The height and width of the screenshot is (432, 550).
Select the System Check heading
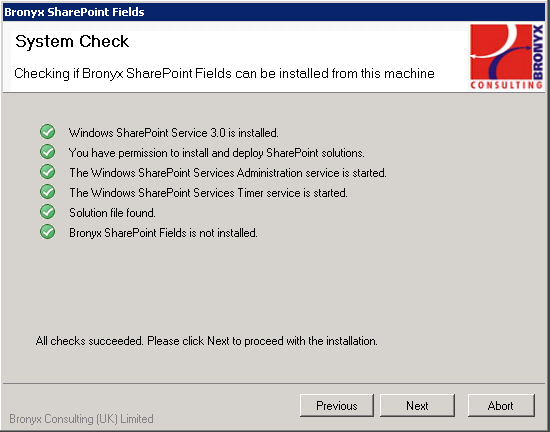pyautogui.click(x=72, y=41)
